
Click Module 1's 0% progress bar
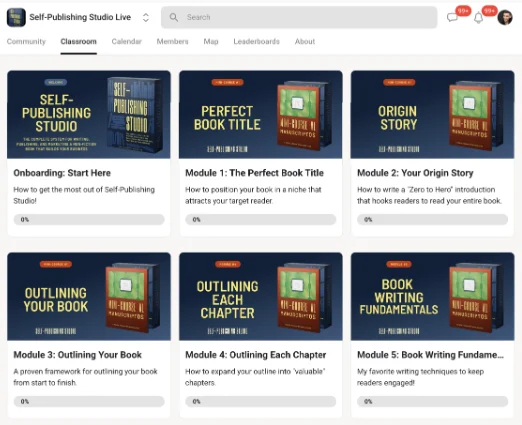261,220
